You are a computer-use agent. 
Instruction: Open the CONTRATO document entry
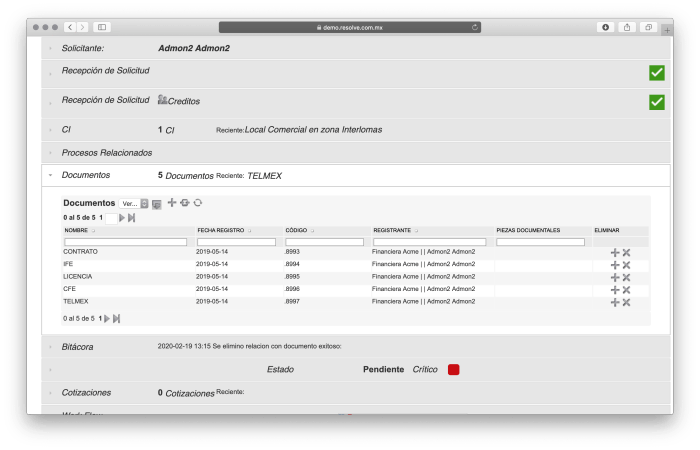point(81,252)
